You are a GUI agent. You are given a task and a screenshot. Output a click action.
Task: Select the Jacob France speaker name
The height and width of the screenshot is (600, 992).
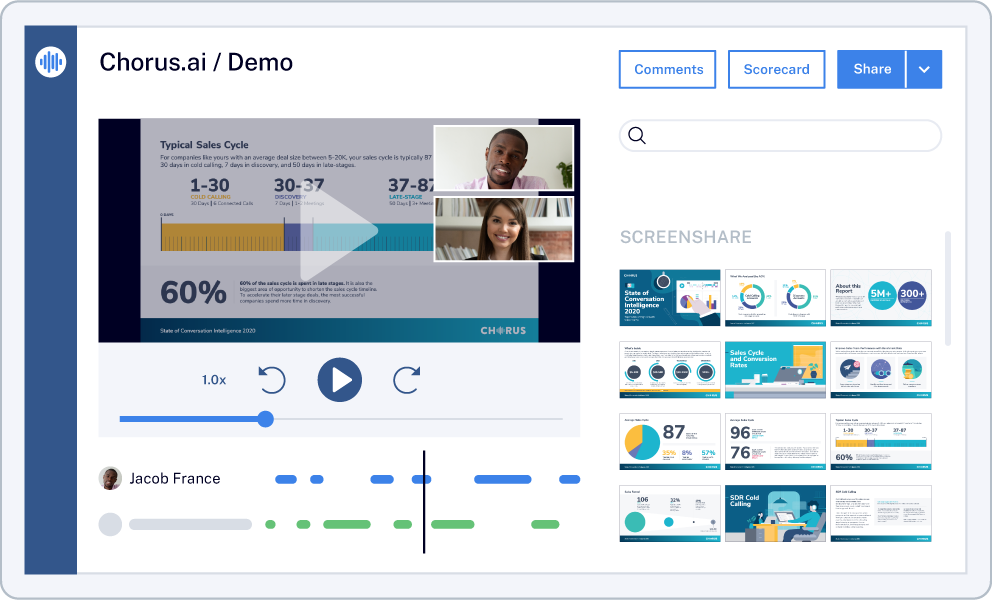coord(175,478)
